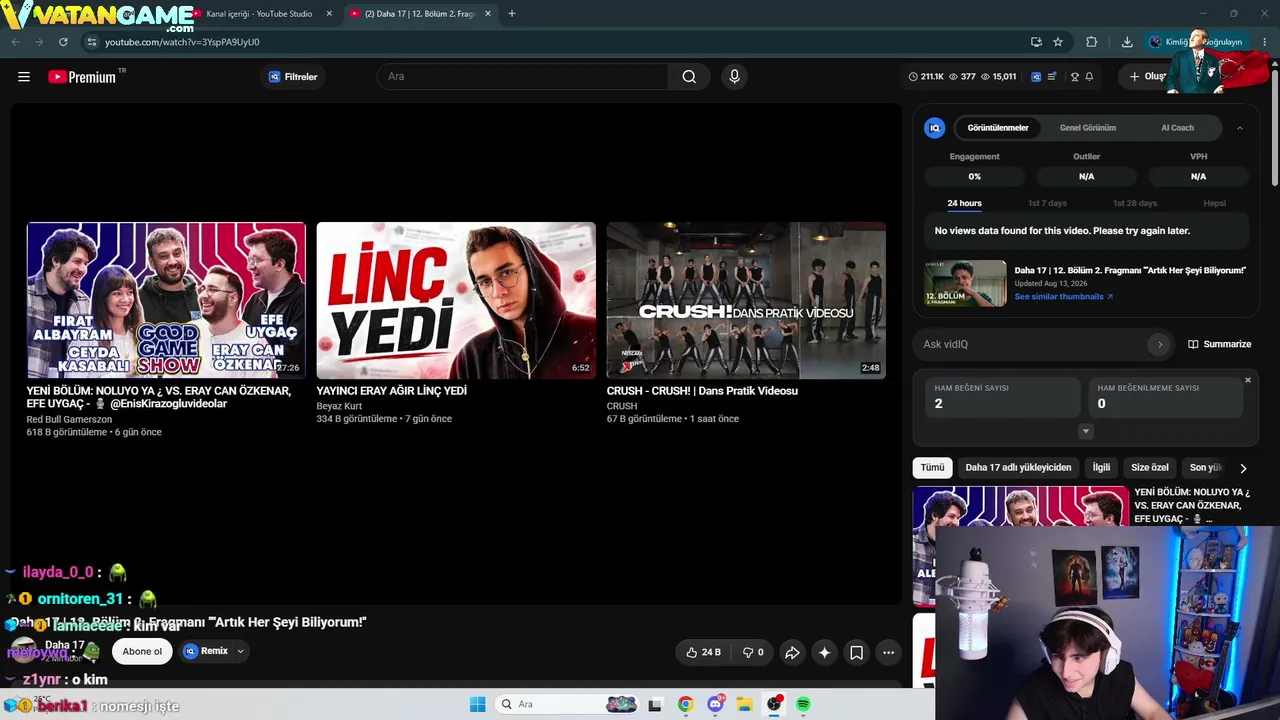Viewport: 1280px width, 720px height.
Task: Open the YouTube guide hamburger menu
Action: [x=24, y=77]
